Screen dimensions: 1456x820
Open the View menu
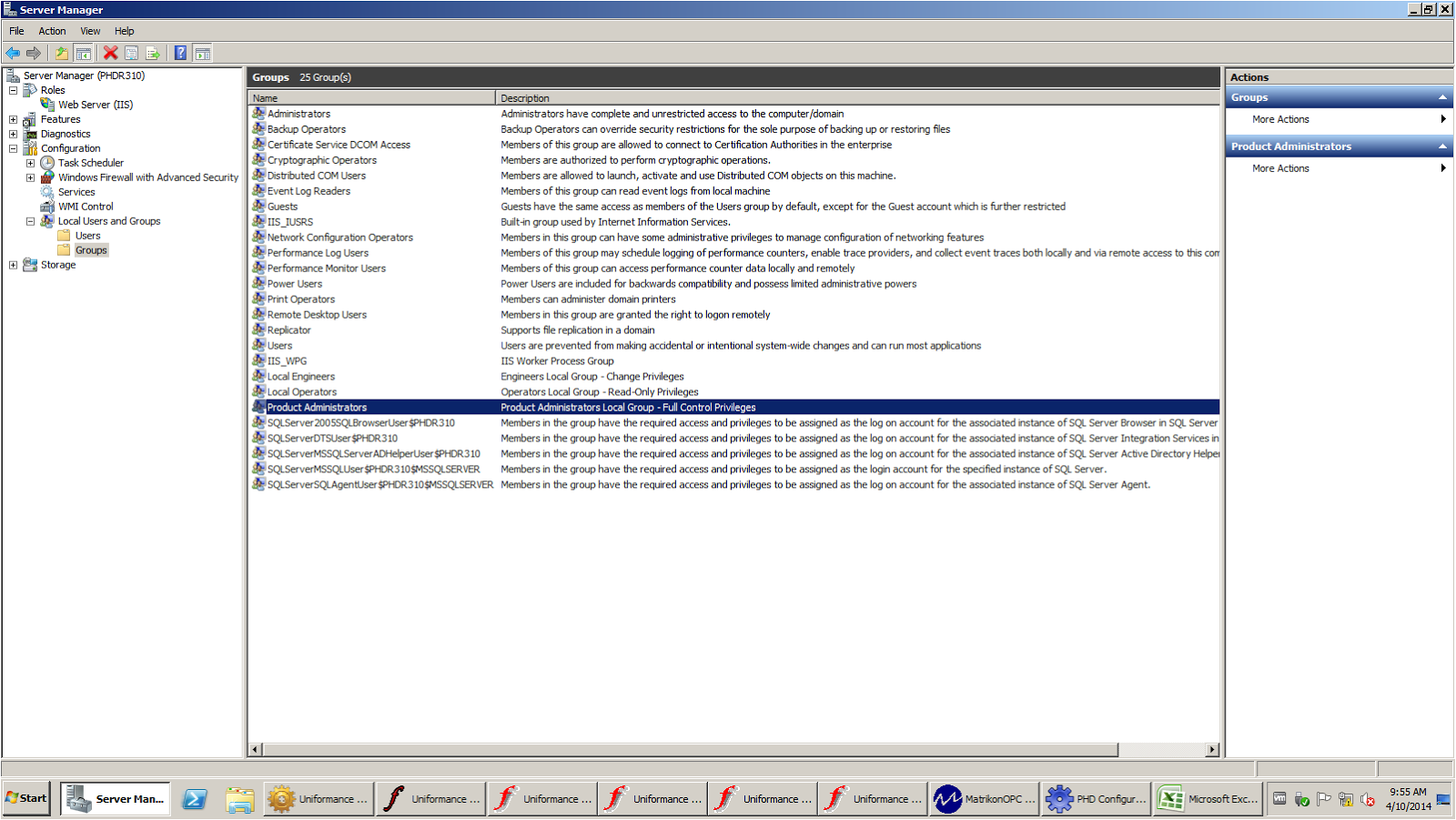pyautogui.click(x=89, y=30)
